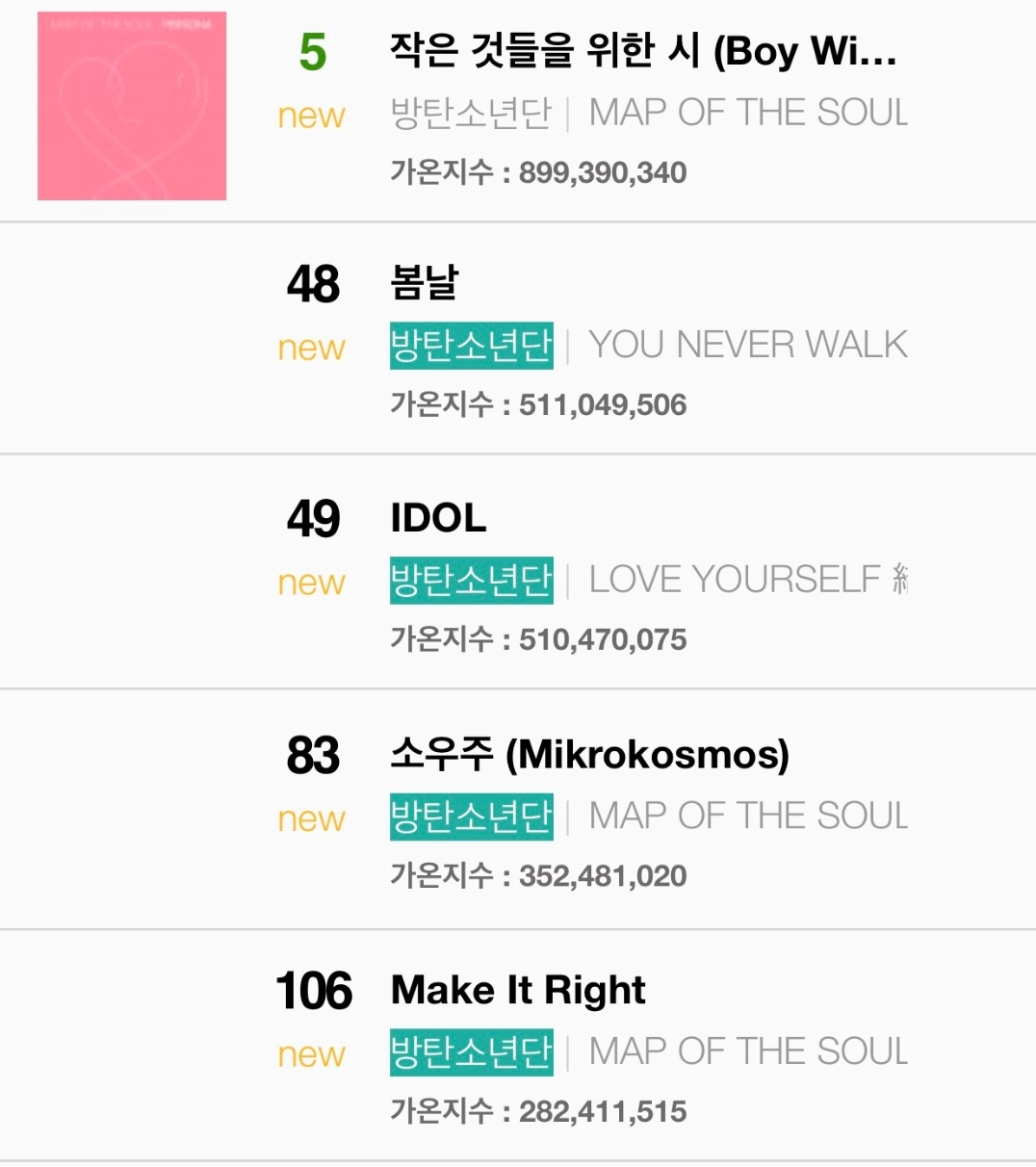Open the song 작은 것들을 위한 시 (Boy With Luv)
The height and width of the screenshot is (1167, 1036).
(642, 51)
